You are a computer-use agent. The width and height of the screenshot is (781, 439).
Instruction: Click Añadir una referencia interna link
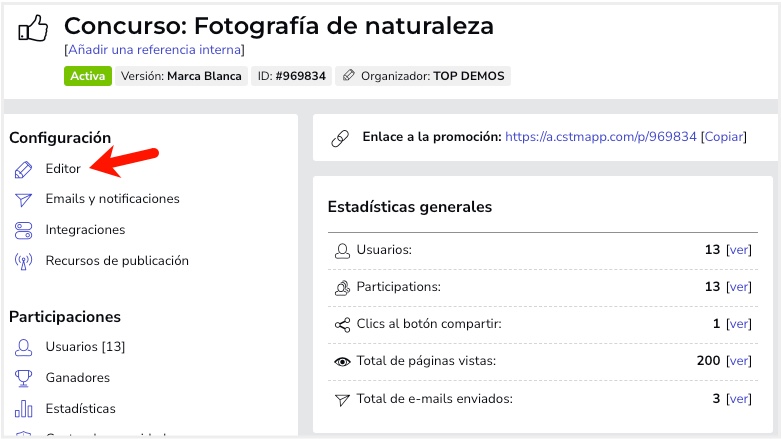(154, 50)
